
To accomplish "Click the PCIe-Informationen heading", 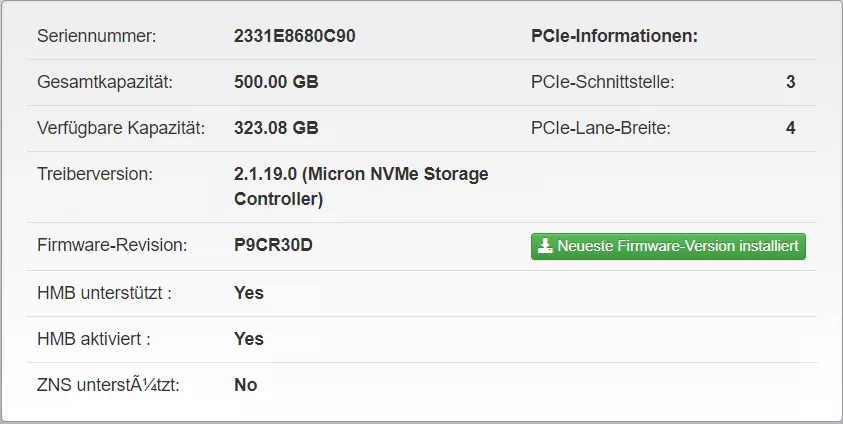I will click(x=615, y=36).
